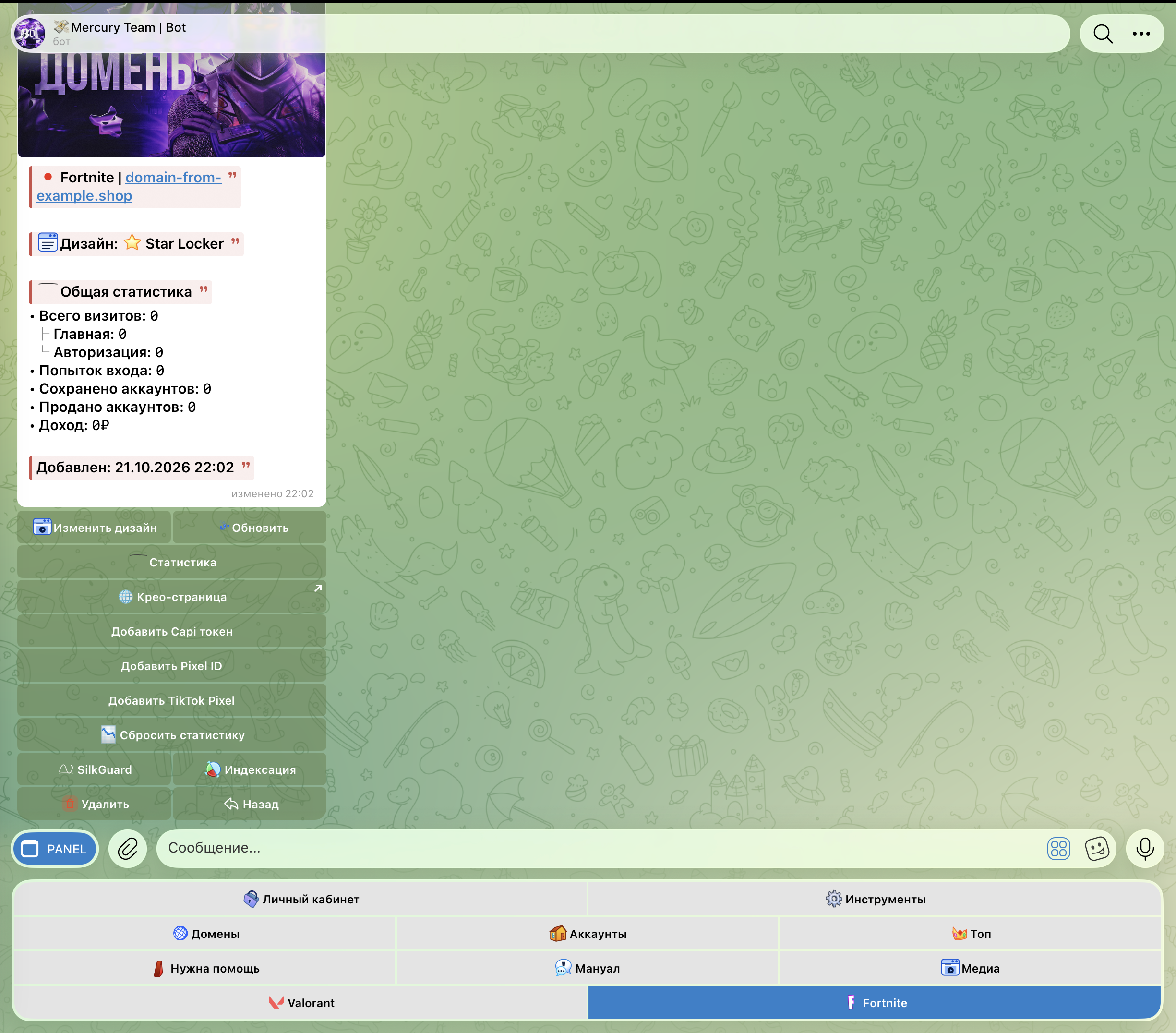
Task: Open the Крео-страница external link button
Action: pyautogui.click(x=171, y=596)
